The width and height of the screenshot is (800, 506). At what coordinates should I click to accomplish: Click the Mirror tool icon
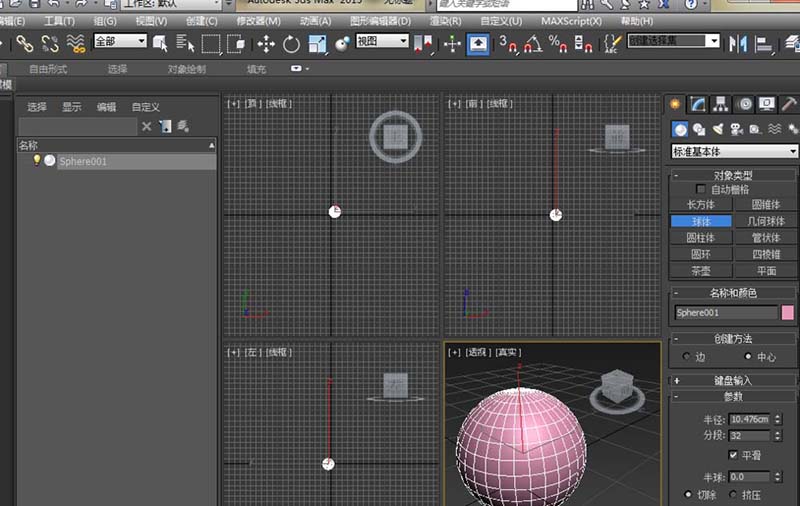[738, 44]
